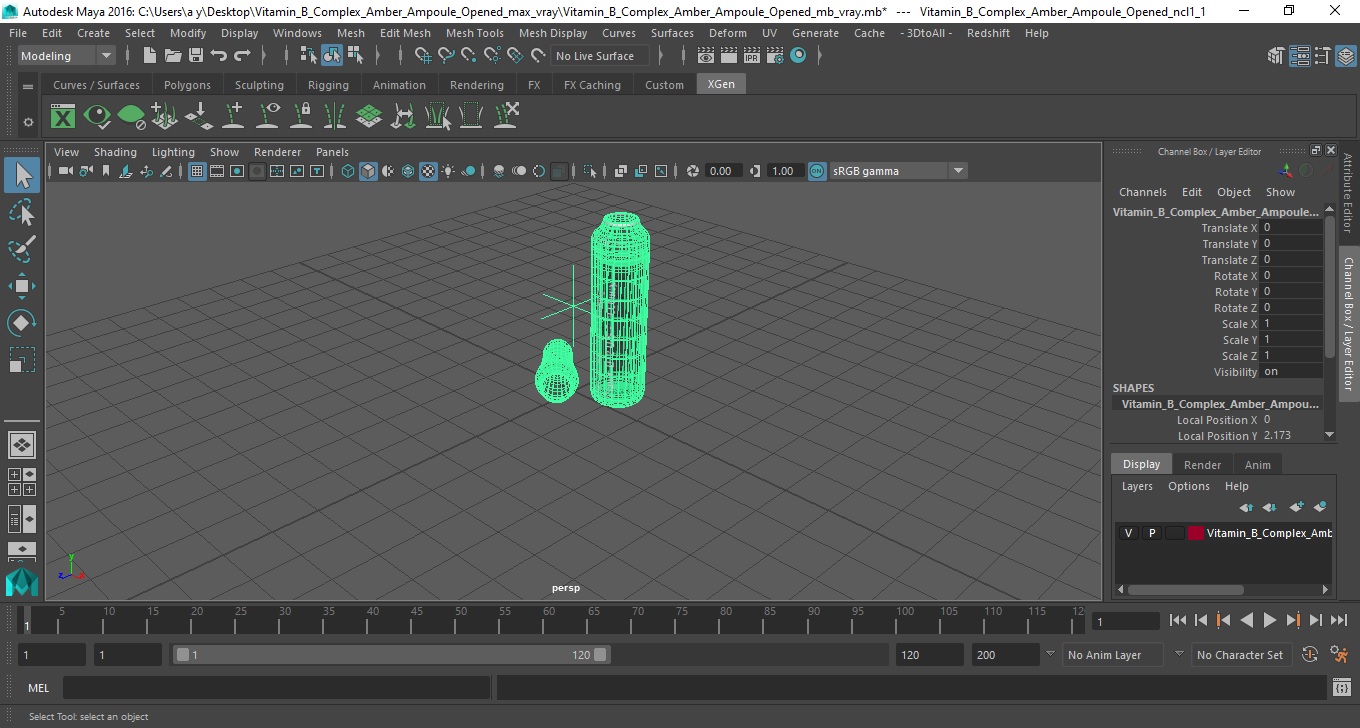Activate the Lasso Select tool
The image size is (1360, 728).
22,213
